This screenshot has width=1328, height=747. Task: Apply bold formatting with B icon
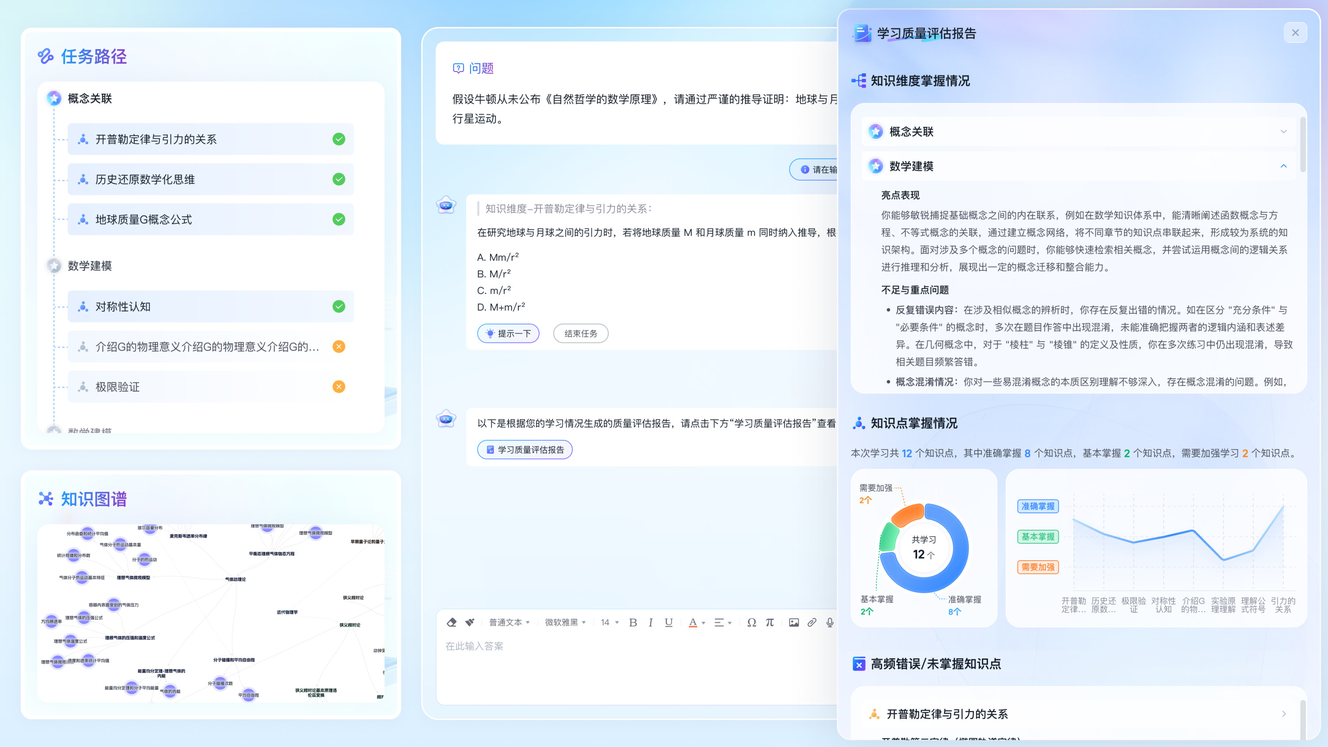click(x=633, y=623)
